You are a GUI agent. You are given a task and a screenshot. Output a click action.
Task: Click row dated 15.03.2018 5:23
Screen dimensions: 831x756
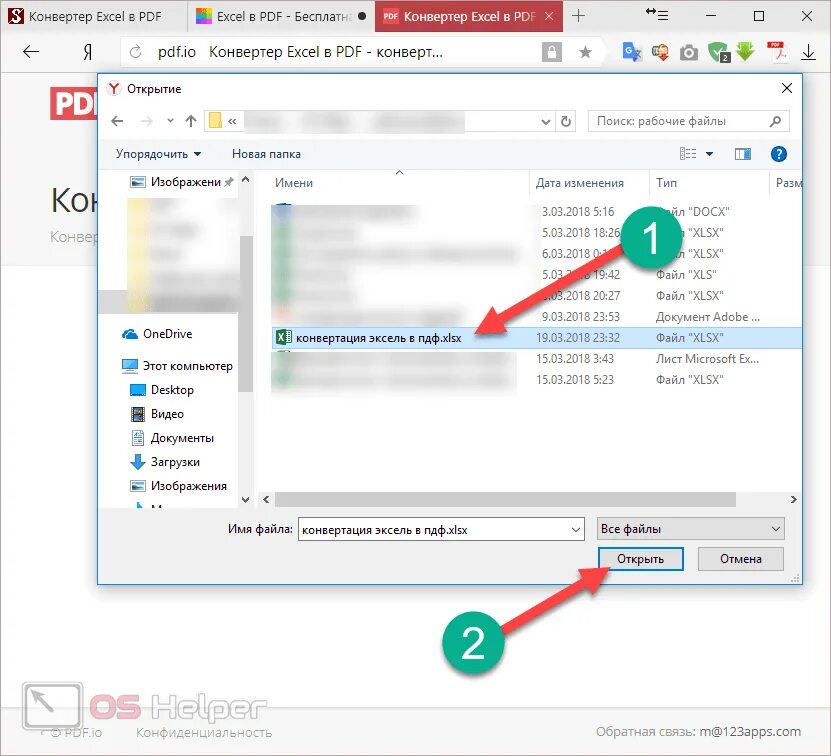pos(536,380)
